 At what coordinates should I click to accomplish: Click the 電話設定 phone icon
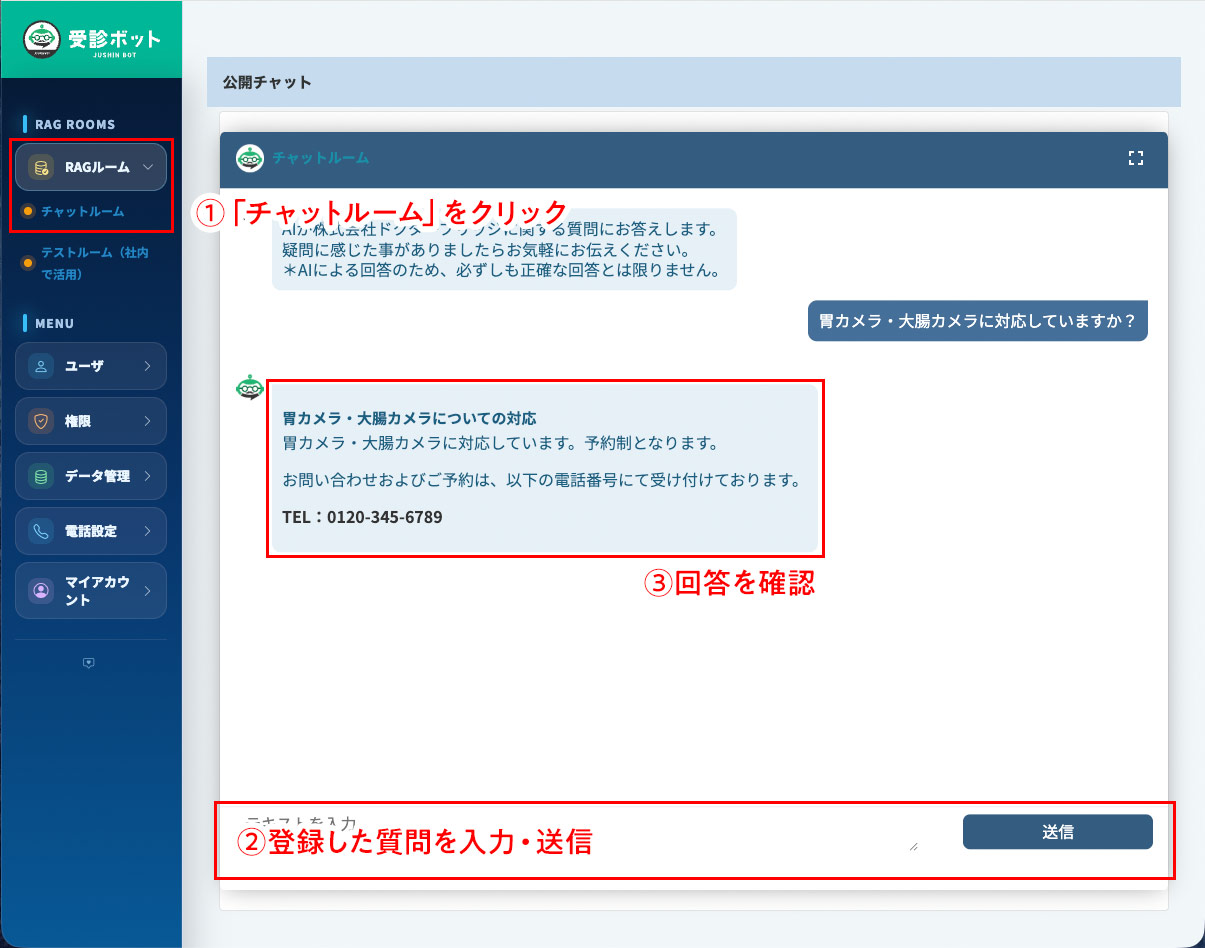(41, 531)
